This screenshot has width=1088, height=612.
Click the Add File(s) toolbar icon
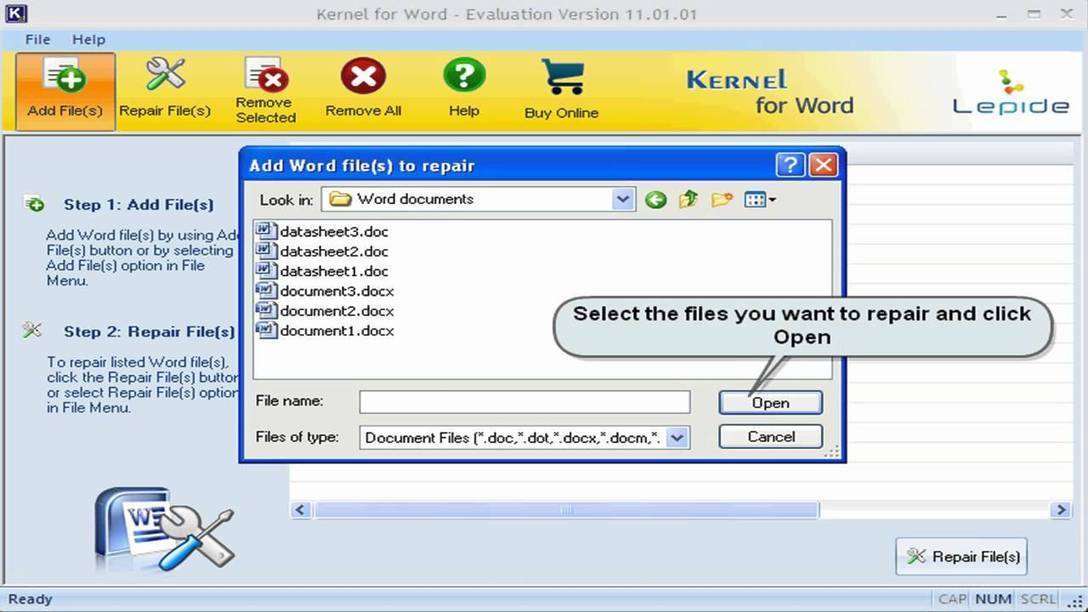point(65,90)
